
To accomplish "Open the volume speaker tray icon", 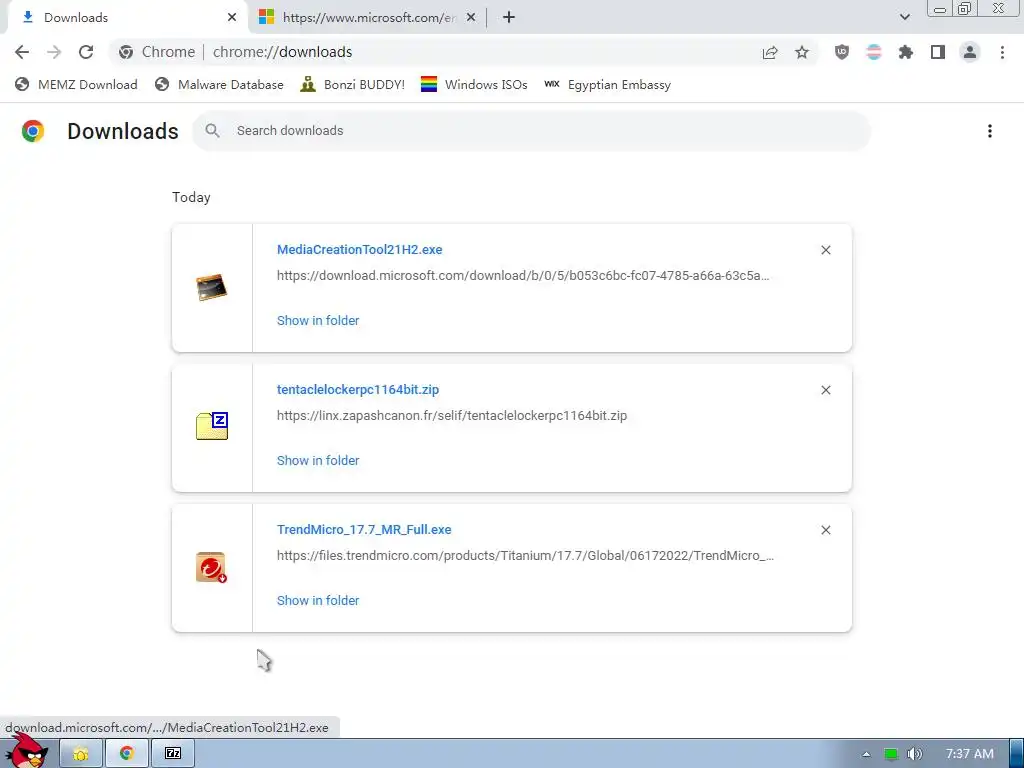I will click(x=915, y=754).
